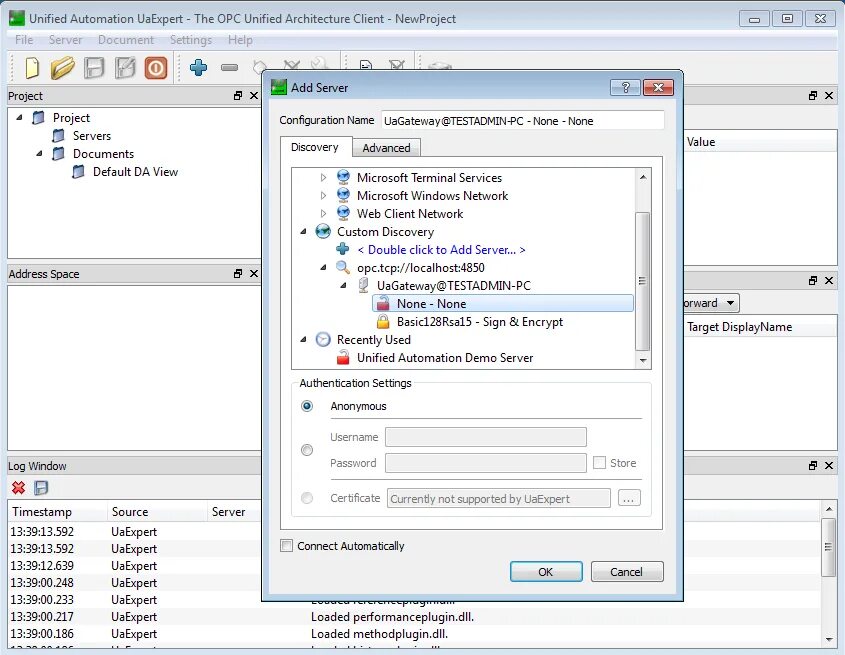Image resolution: width=845 pixels, height=655 pixels.
Task: Switch to the Discovery tab
Action: point(315,147)
